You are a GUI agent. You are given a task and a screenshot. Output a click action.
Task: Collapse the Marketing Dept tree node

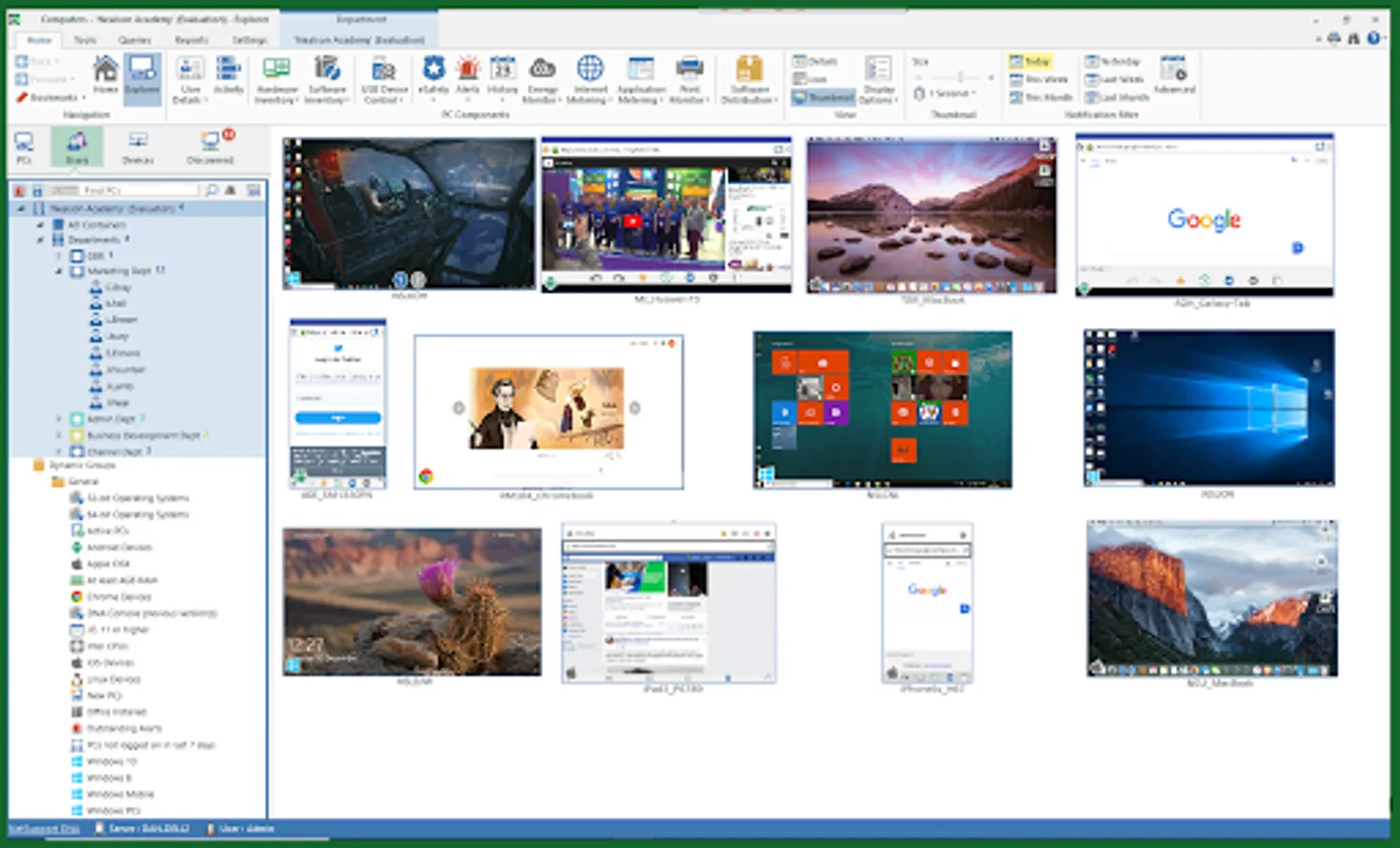(59, 270)
